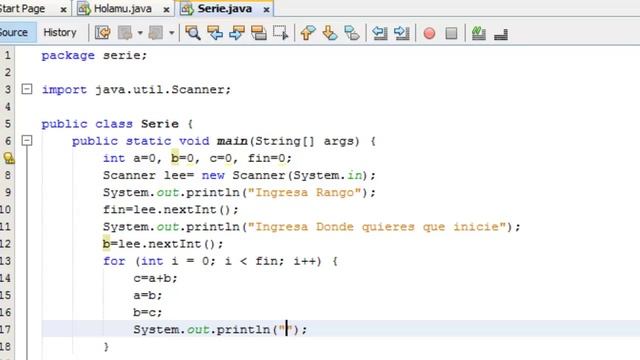
Task: Comment selected lines icon
Action: pos(478,33)
